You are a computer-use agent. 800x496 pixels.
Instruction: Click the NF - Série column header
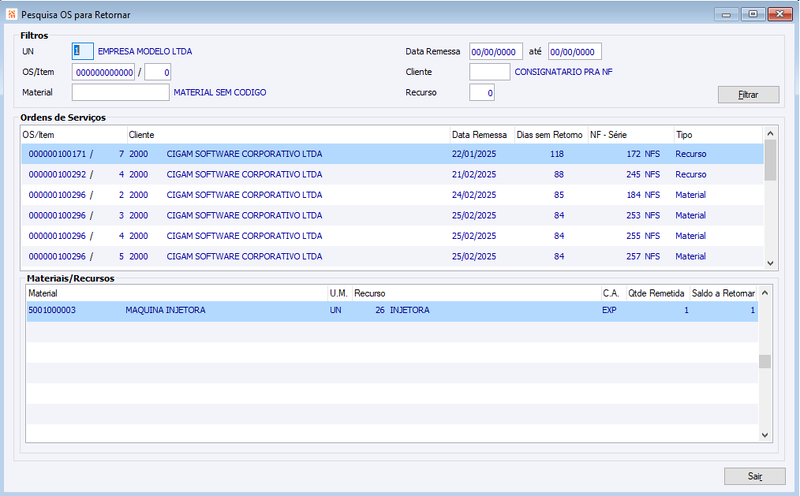[631, 135]
